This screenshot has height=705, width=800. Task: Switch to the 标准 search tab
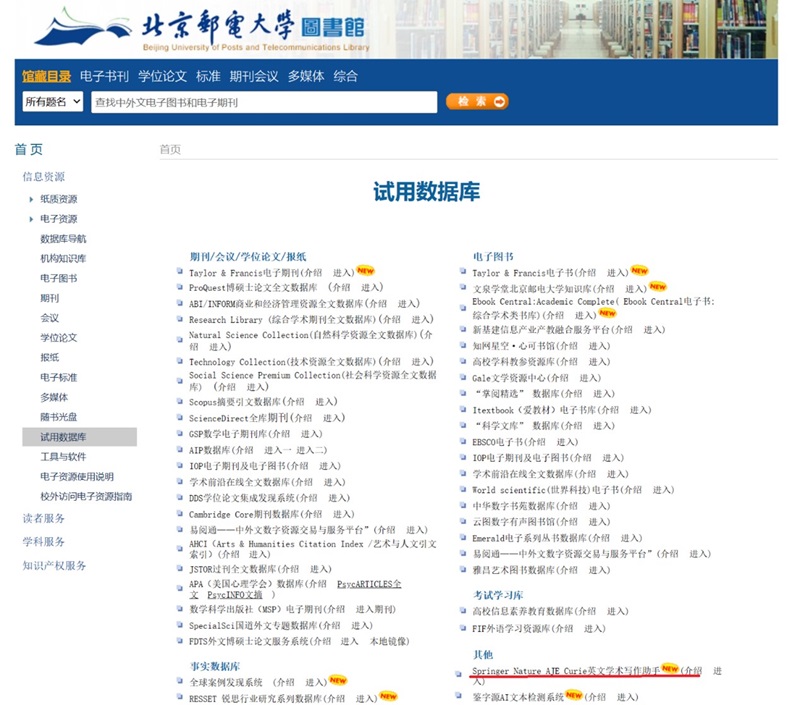(208, 77)
